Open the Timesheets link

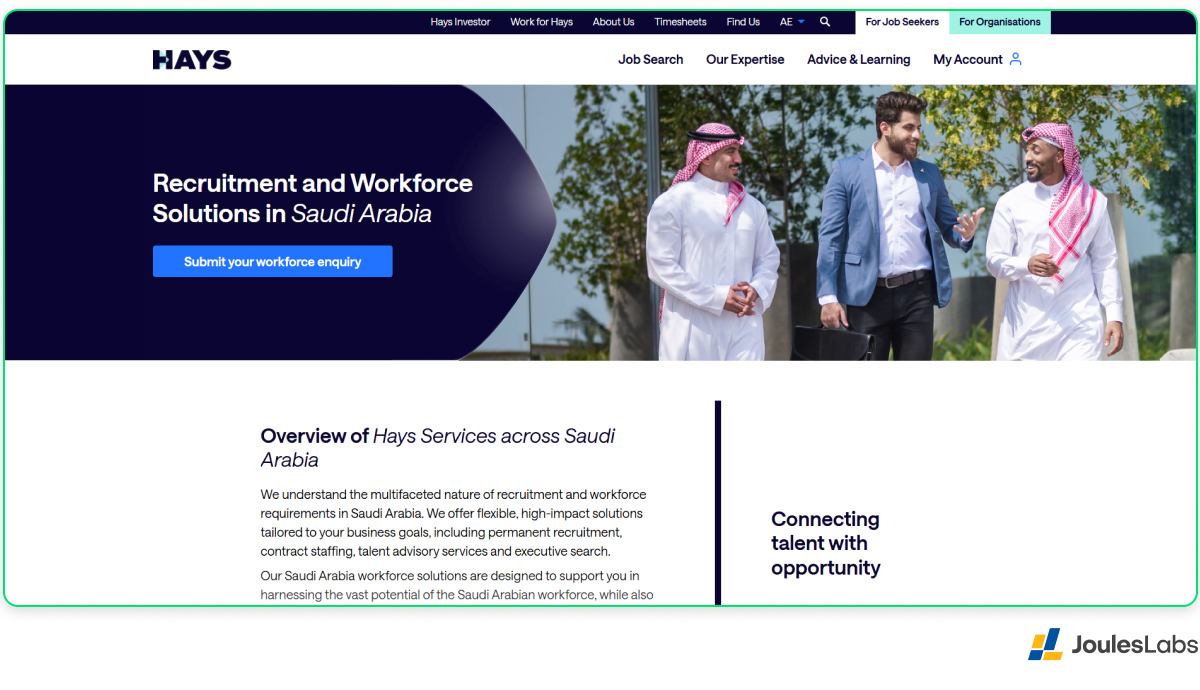pyautogui.click(x=680, y=22)
